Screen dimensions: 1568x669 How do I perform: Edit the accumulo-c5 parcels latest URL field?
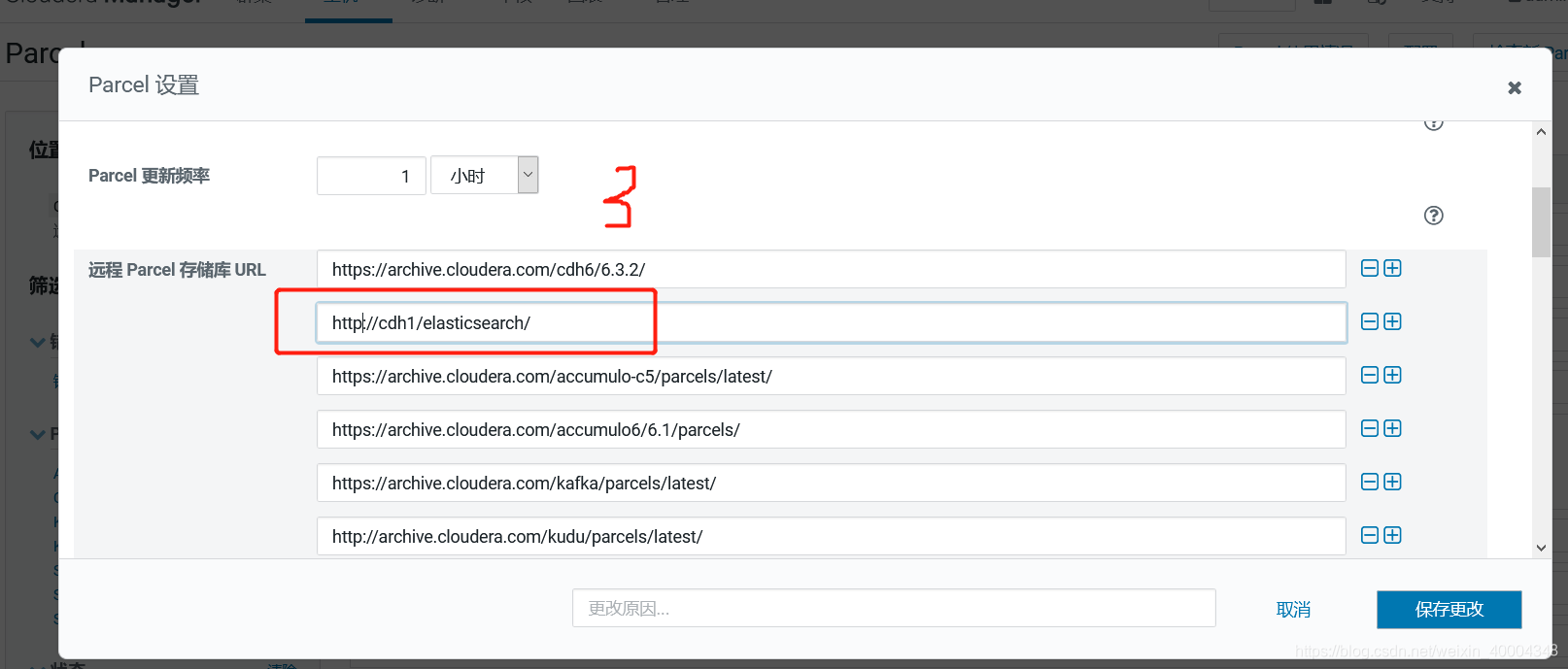[x=831, y=376]
